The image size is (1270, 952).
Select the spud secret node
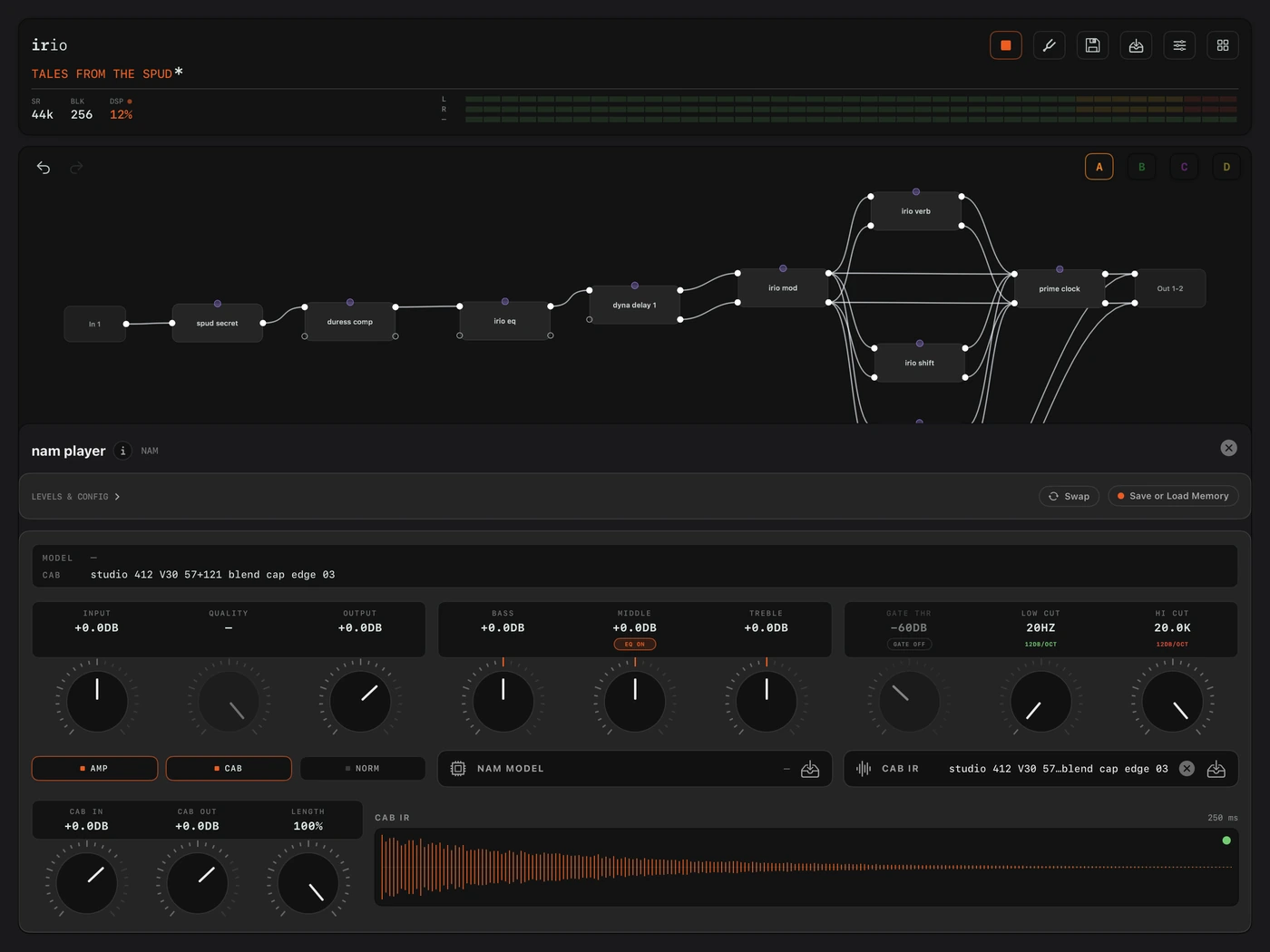[x=218, y=323]
